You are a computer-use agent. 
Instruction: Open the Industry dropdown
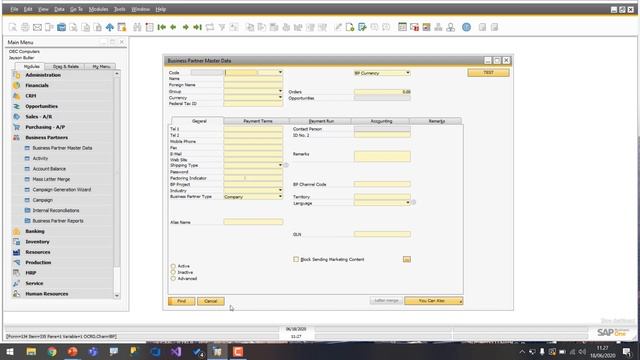280,190
